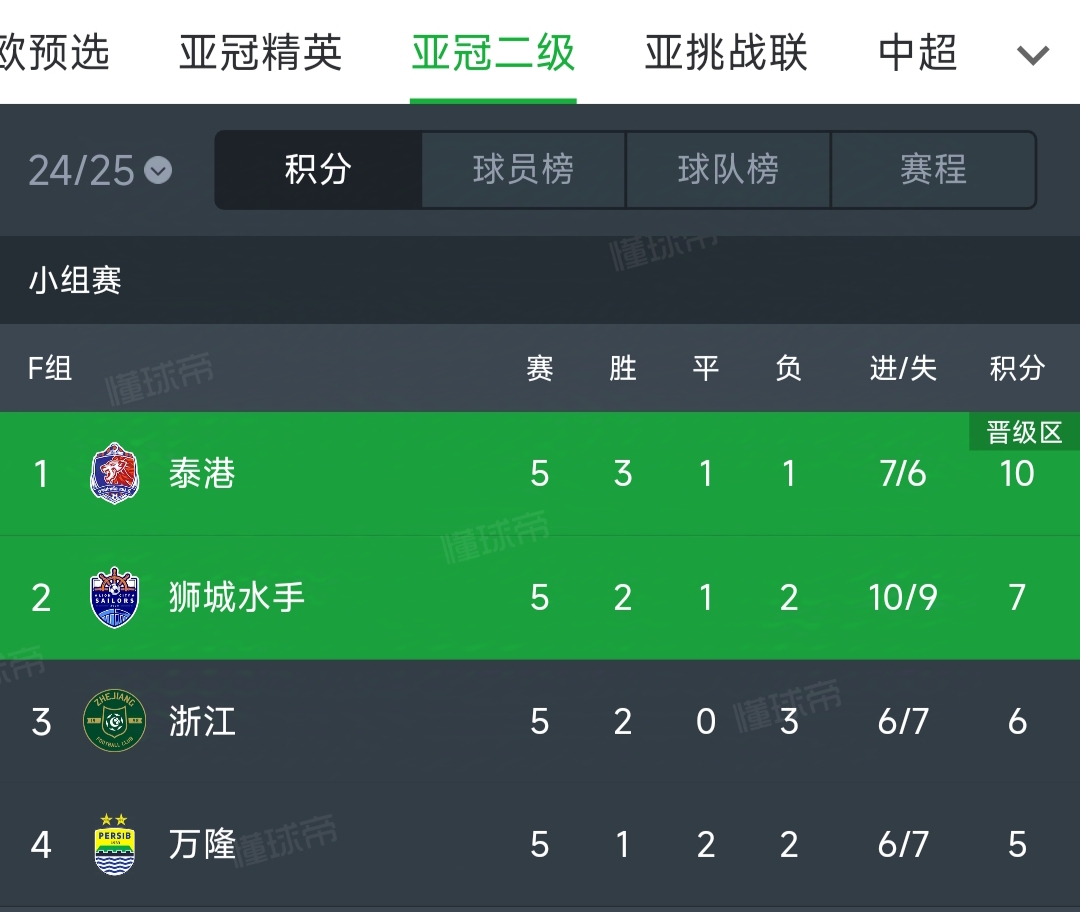Click the 狮城水手 sailors club badge

click(114, 598)
